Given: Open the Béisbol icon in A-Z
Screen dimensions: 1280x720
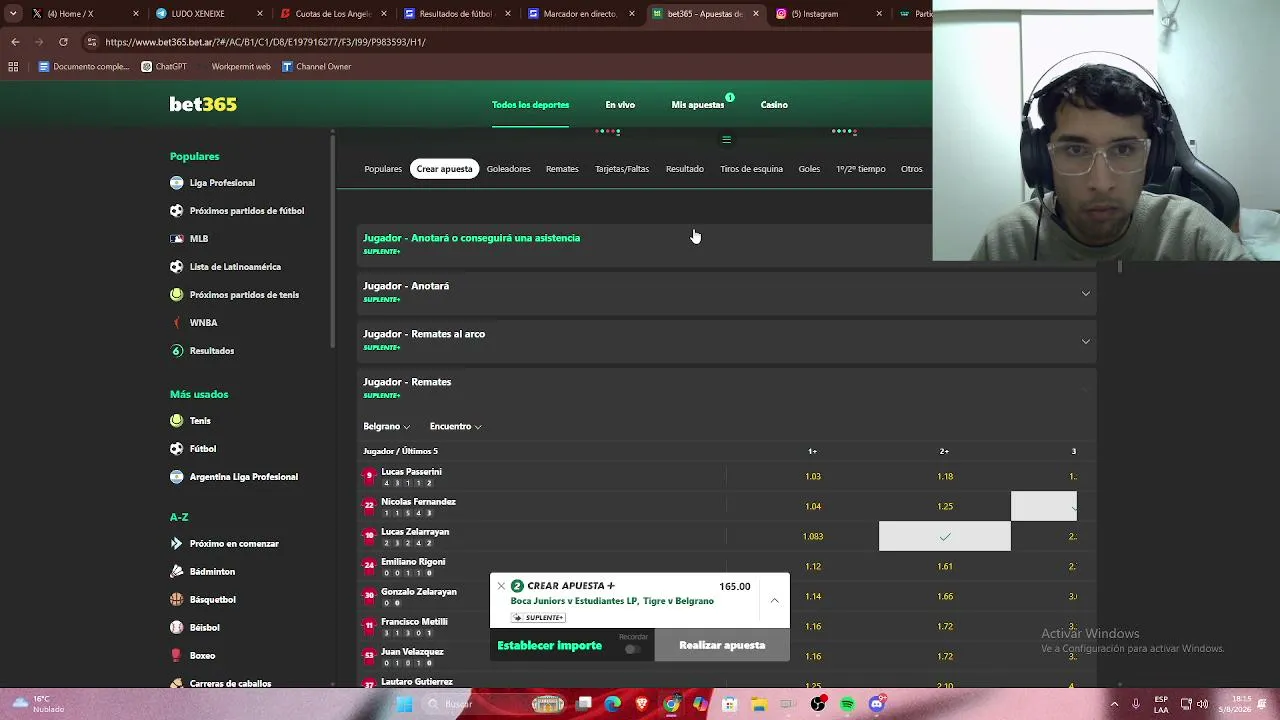Looking at the screenshot, I should pos(177,628).
